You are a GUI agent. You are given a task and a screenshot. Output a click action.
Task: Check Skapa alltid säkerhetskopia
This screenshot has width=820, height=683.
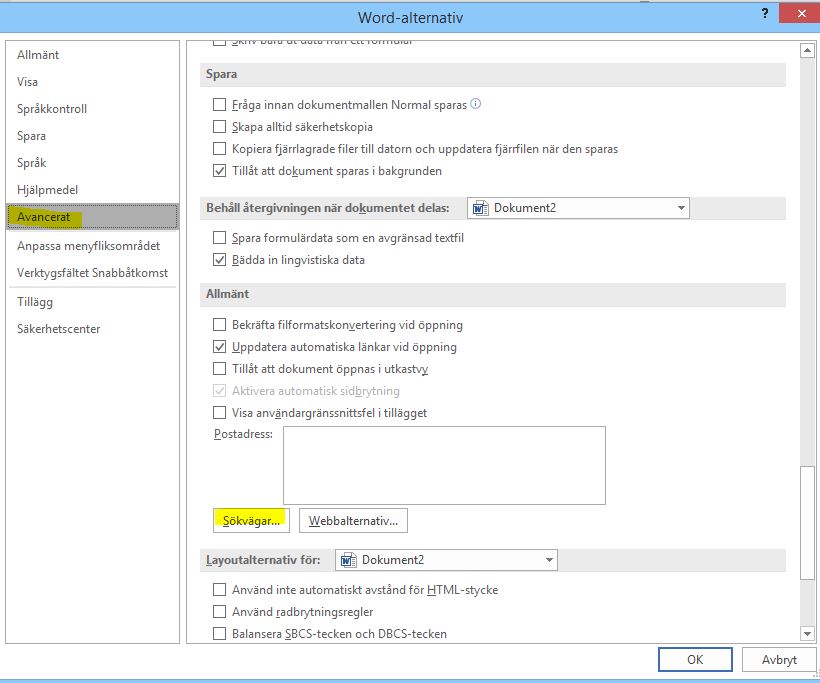point(220,127)
